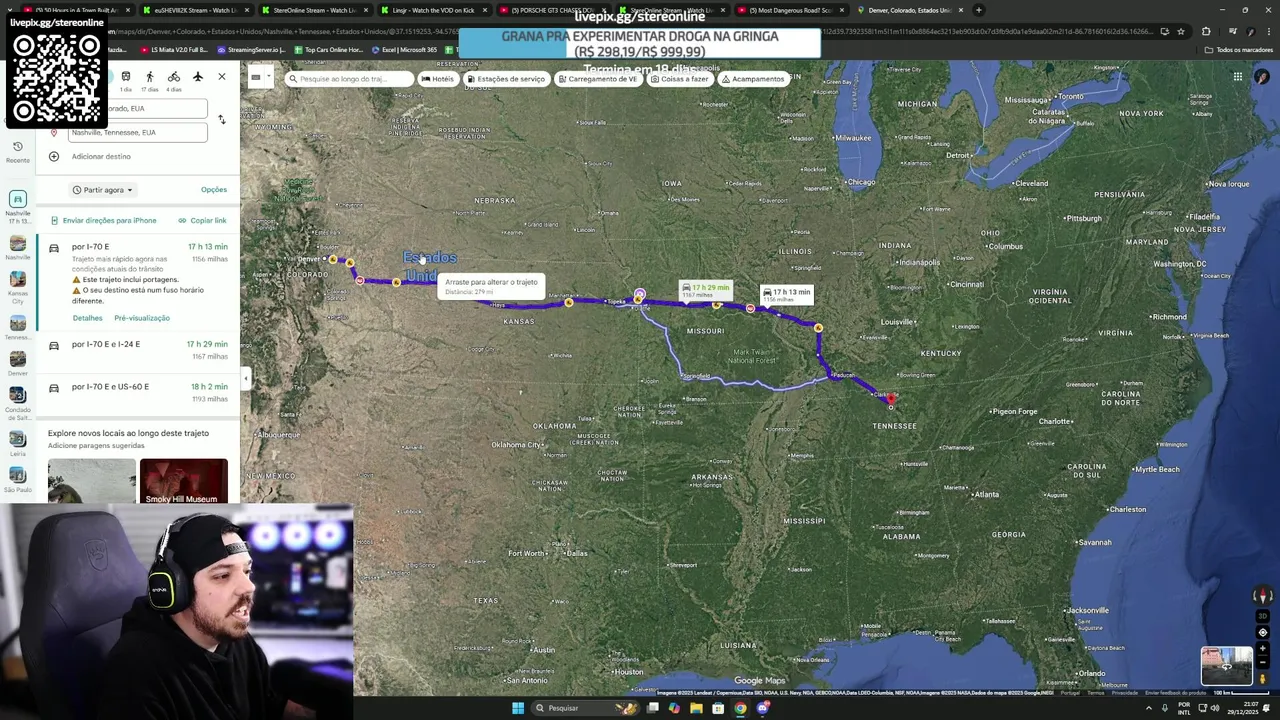Select walking travel mode icon
This screenshot has height=720, width=1280.
tap(150, 77)
